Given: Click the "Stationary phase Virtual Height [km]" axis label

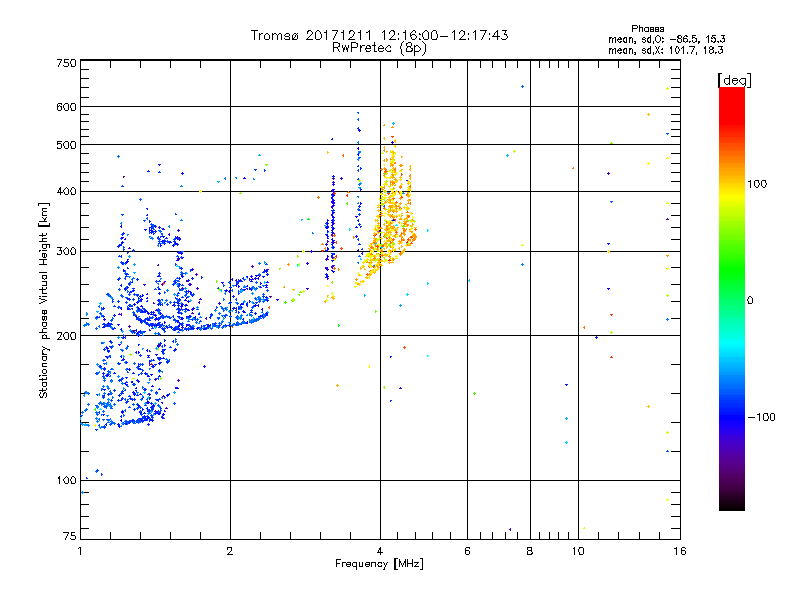Looking at the screenshot, I should (x=43, y=300).
